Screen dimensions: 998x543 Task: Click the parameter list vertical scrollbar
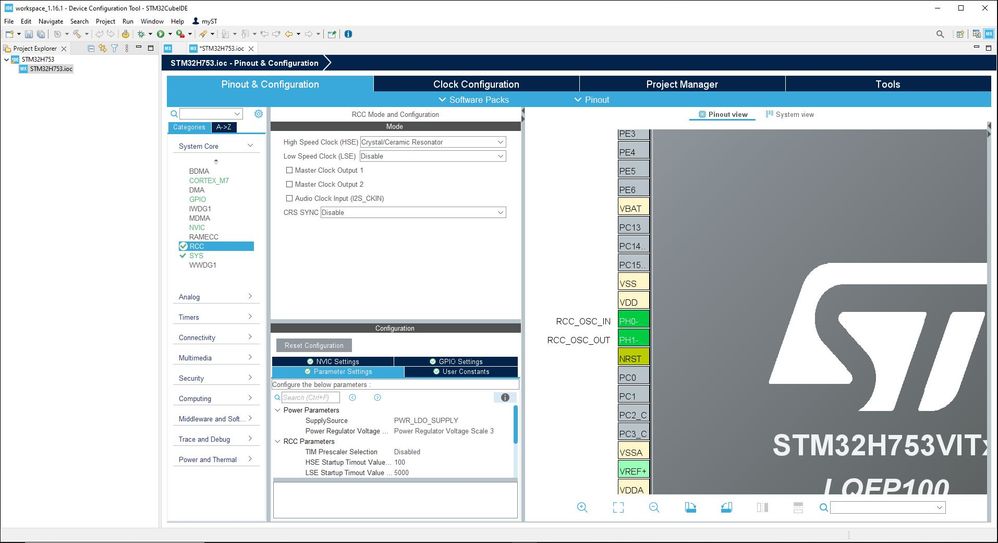point(515,425)
